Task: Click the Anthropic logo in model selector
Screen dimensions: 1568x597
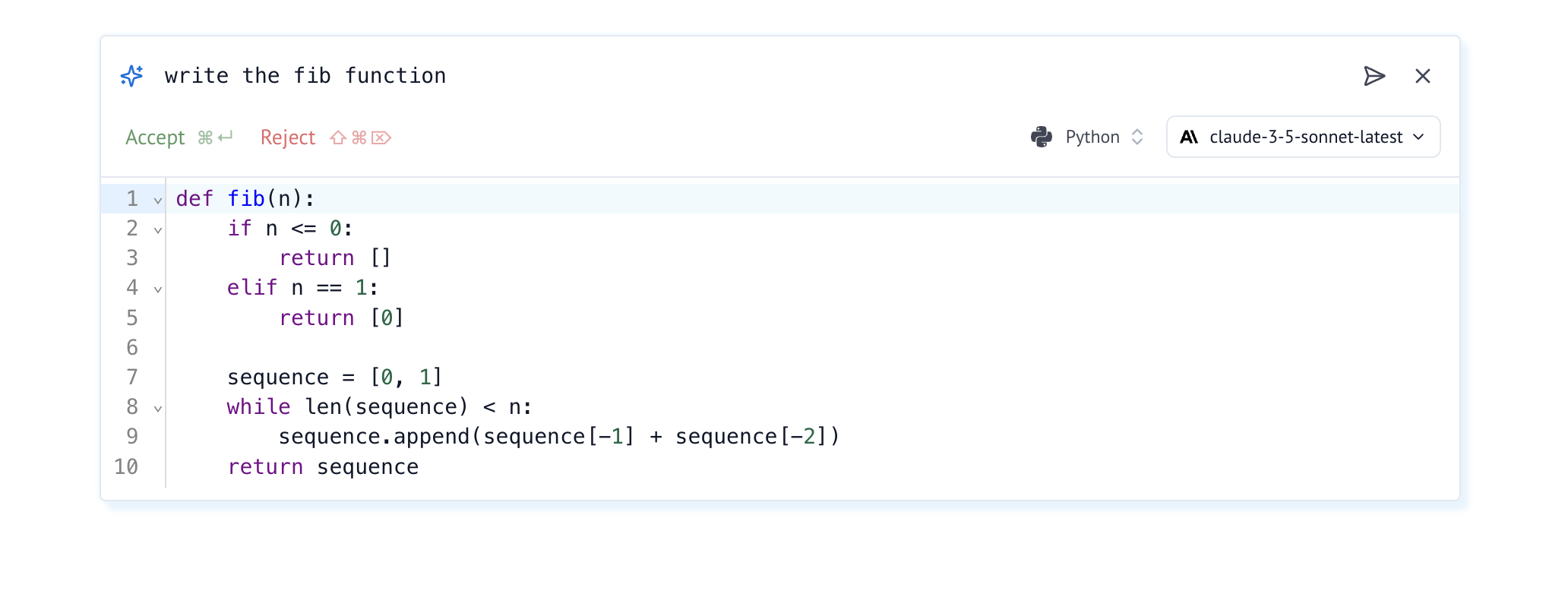Action: (1188, 137)
